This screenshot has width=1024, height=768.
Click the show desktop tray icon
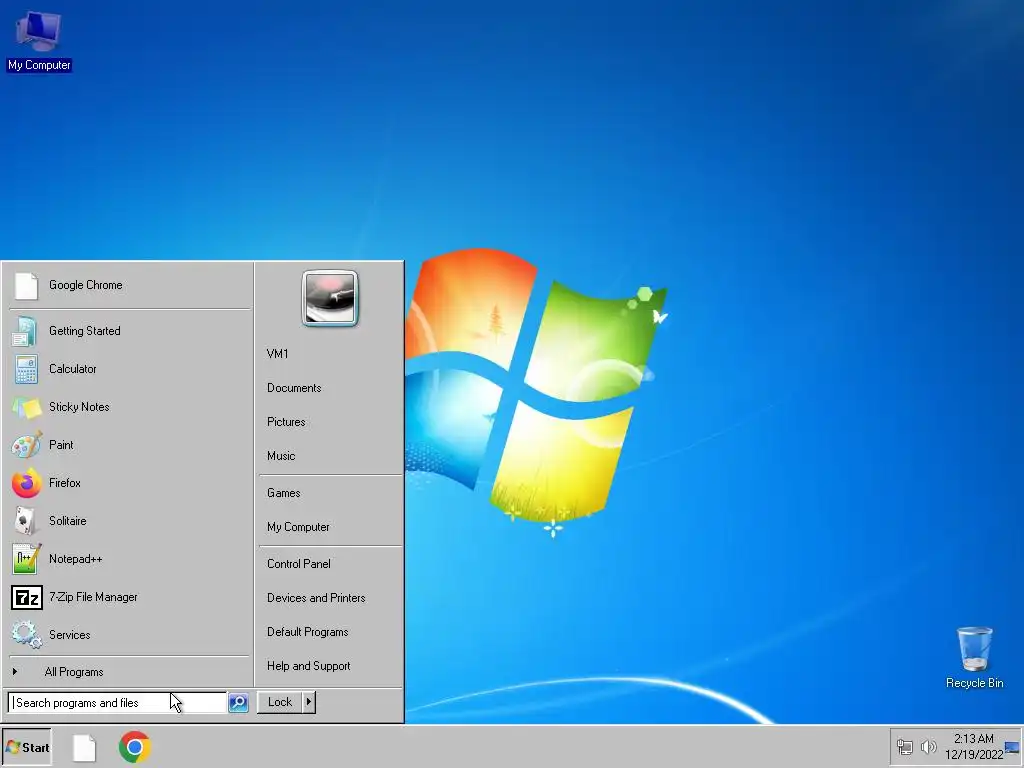1012,748
